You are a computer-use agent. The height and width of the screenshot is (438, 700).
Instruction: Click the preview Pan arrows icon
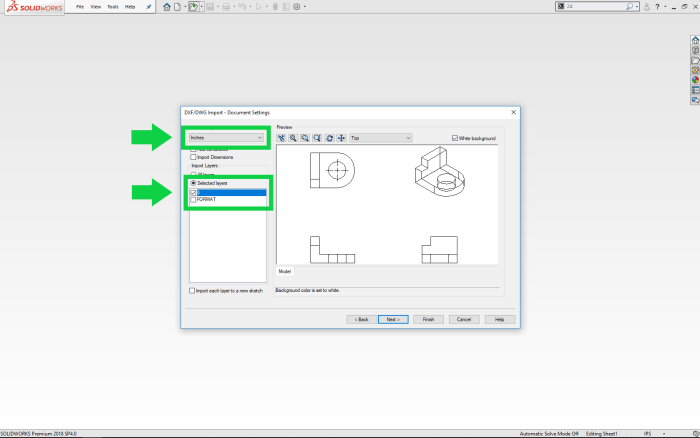coord(341,138)
